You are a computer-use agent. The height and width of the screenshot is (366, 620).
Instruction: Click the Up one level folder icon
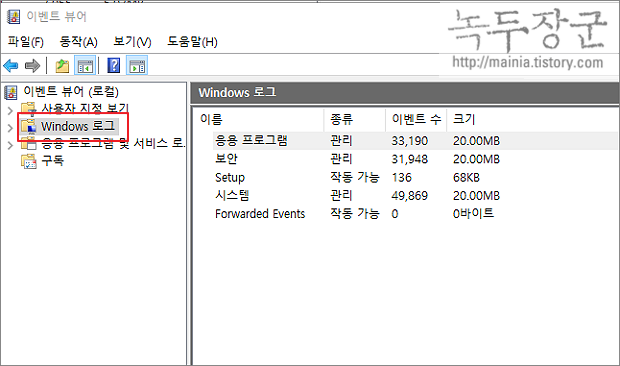coord(62,66)
